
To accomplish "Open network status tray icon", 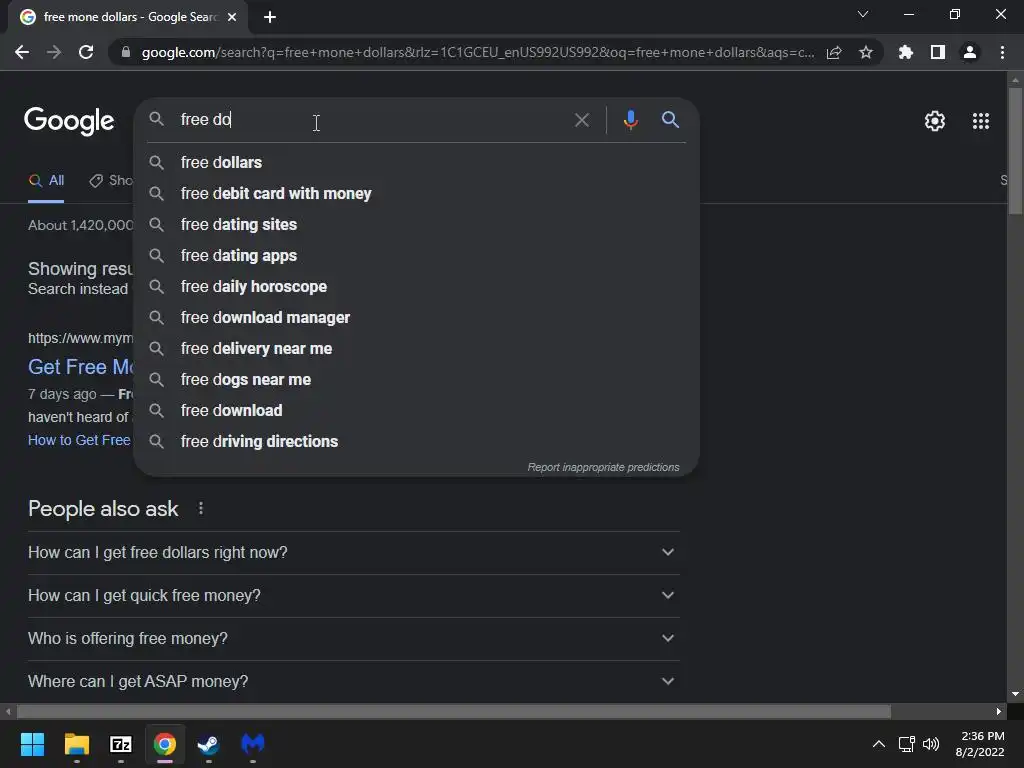I will [906, 744].
